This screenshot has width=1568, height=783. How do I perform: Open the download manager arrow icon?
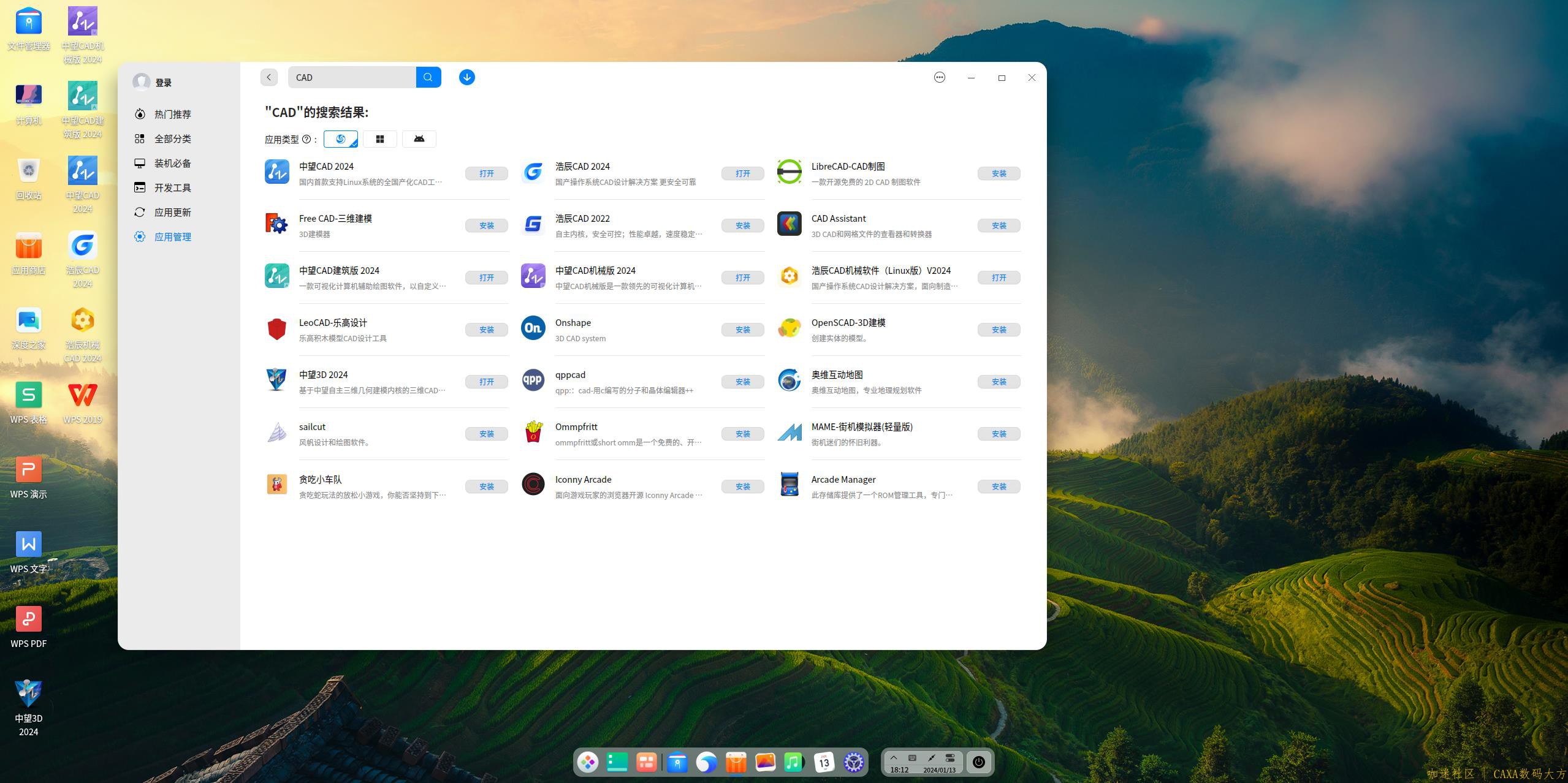click(x=466, y=77)
